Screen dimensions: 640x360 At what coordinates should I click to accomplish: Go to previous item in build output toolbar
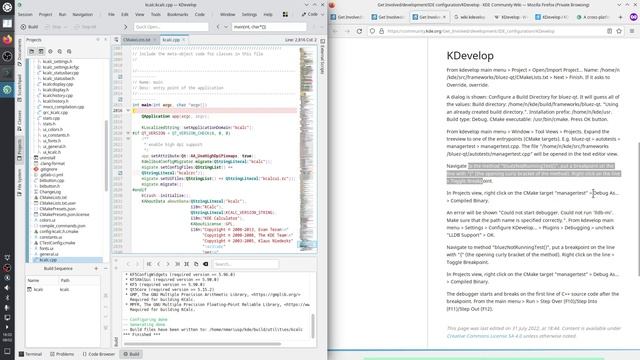pyautogui.click(x=159, y=264)
